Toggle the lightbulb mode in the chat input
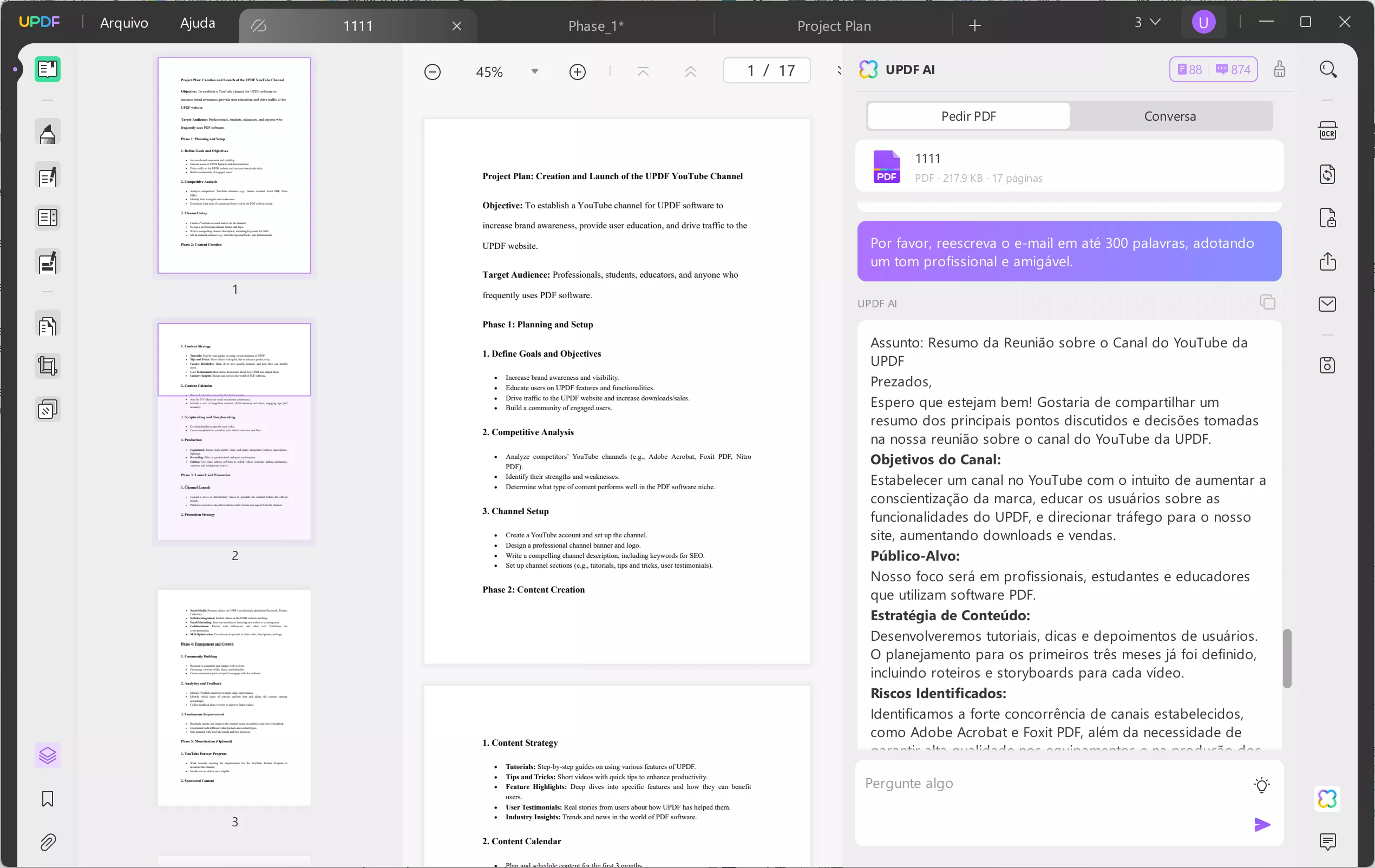 [1262, 785]
